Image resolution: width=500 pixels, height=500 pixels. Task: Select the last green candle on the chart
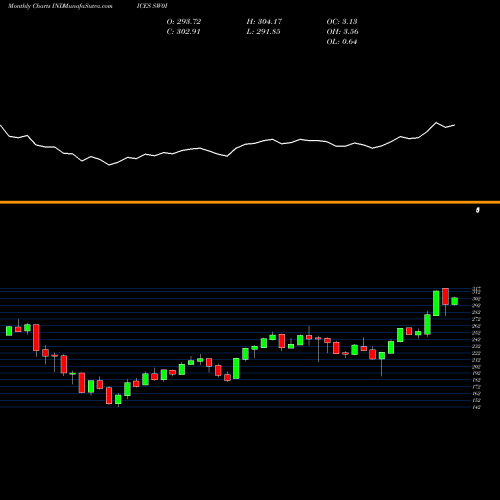click(x=455, y=301)
